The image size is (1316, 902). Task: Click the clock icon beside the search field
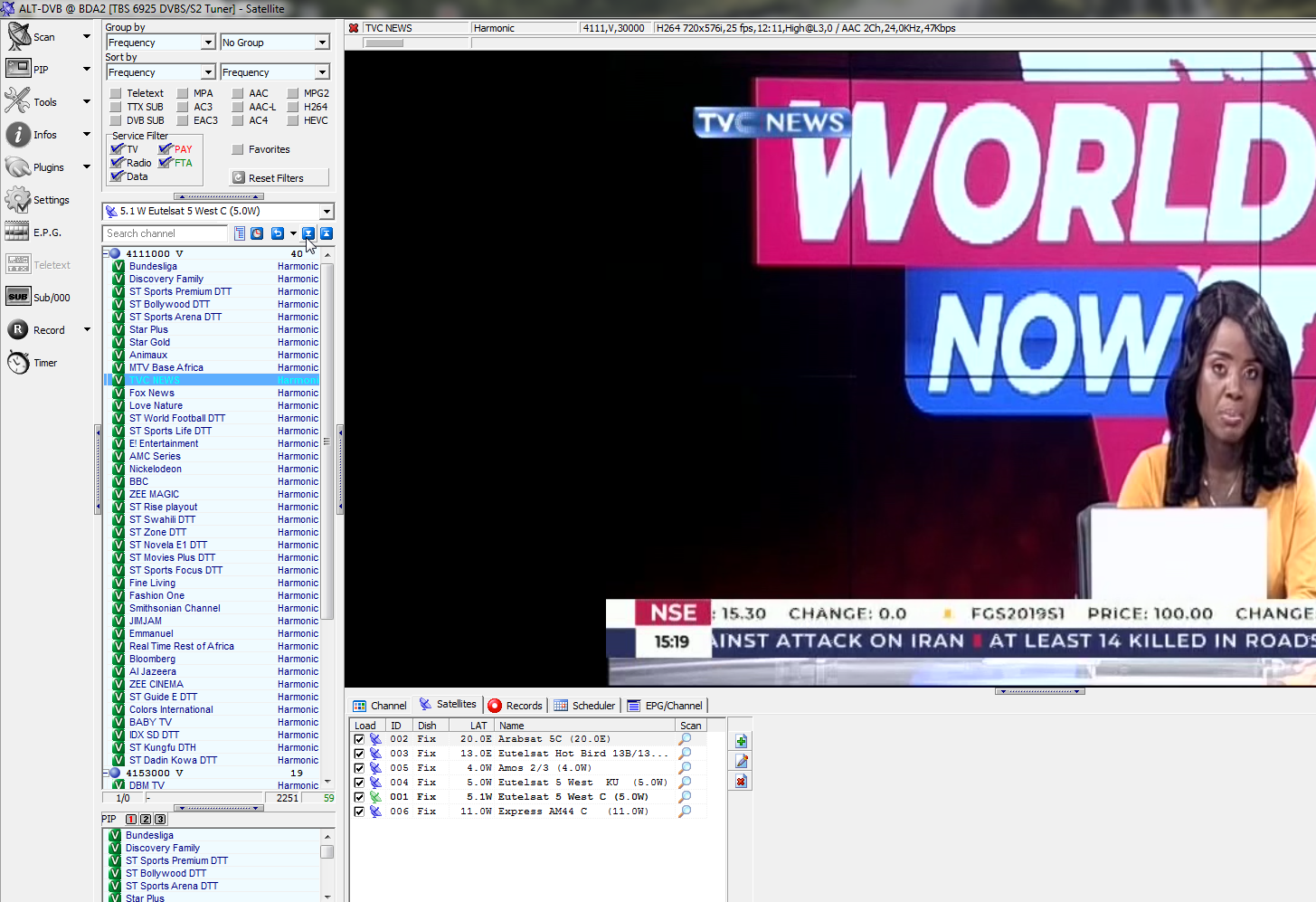pyautogui.click(x=257, y=233)
